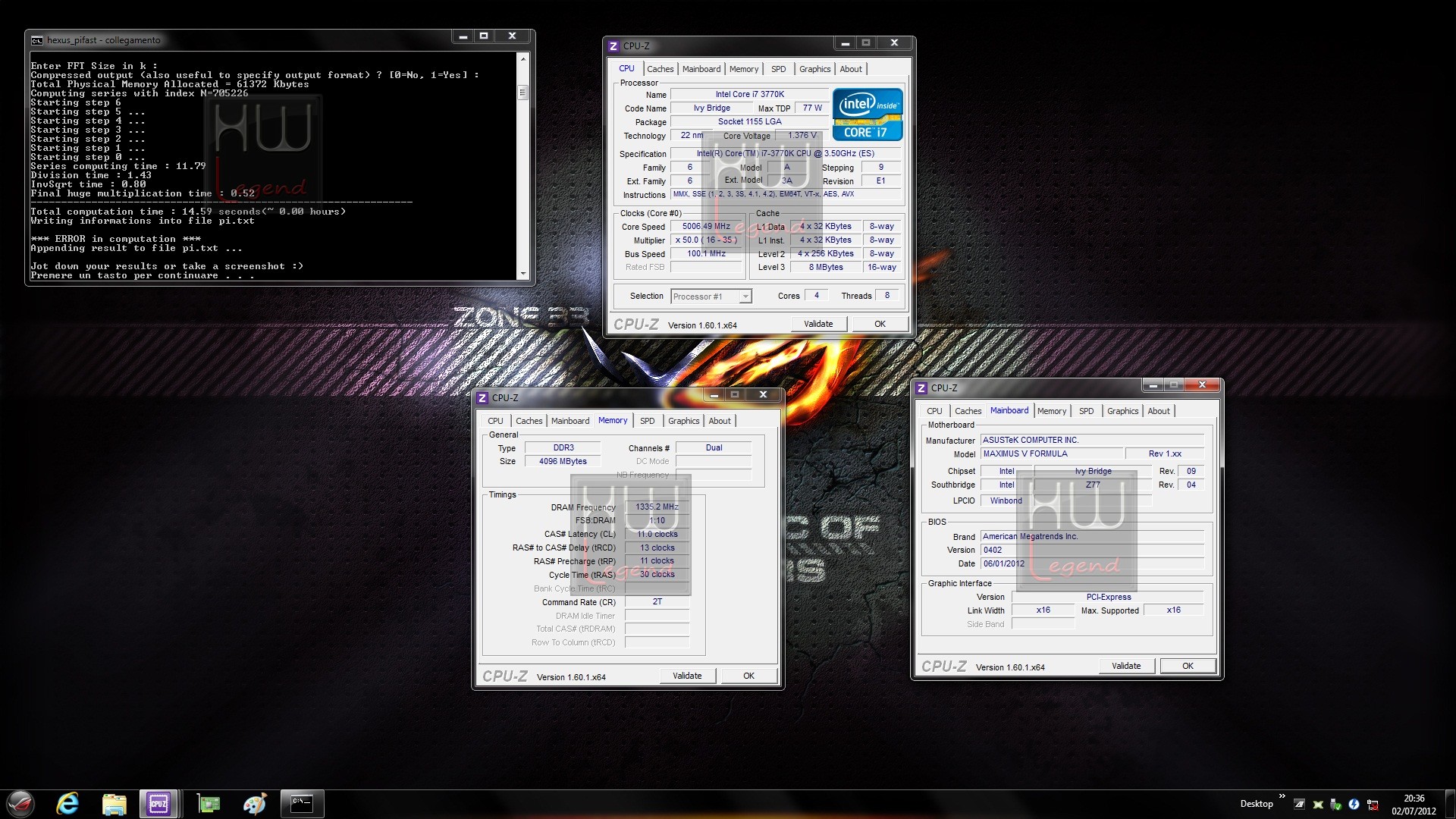Screen dimensions: 1456x819
Task: Click the Manufacturer field ASUSTeK COMPUTER INC.
Action: (1092, 441)
